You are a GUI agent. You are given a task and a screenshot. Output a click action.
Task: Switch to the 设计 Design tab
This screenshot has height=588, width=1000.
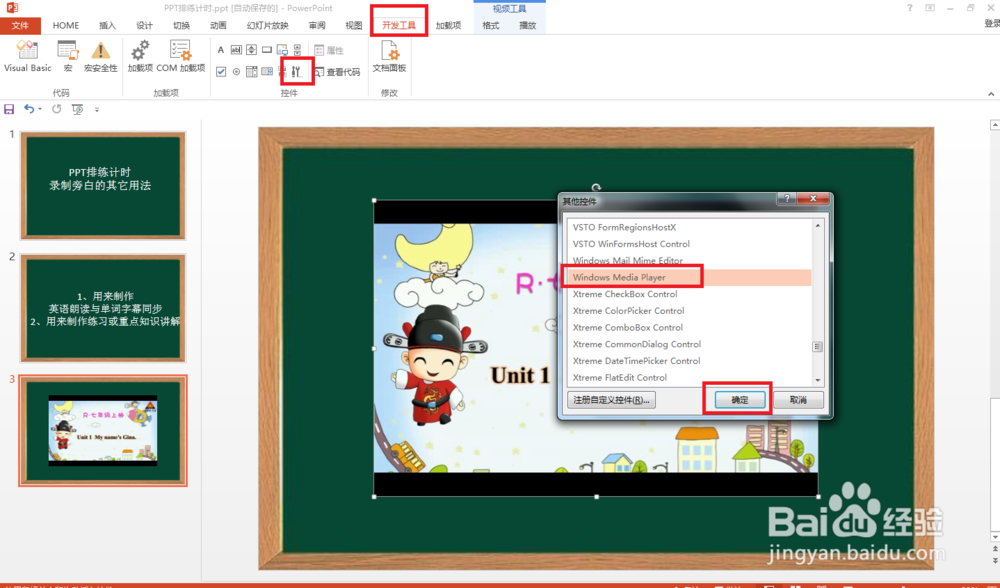tap(144, 26)
